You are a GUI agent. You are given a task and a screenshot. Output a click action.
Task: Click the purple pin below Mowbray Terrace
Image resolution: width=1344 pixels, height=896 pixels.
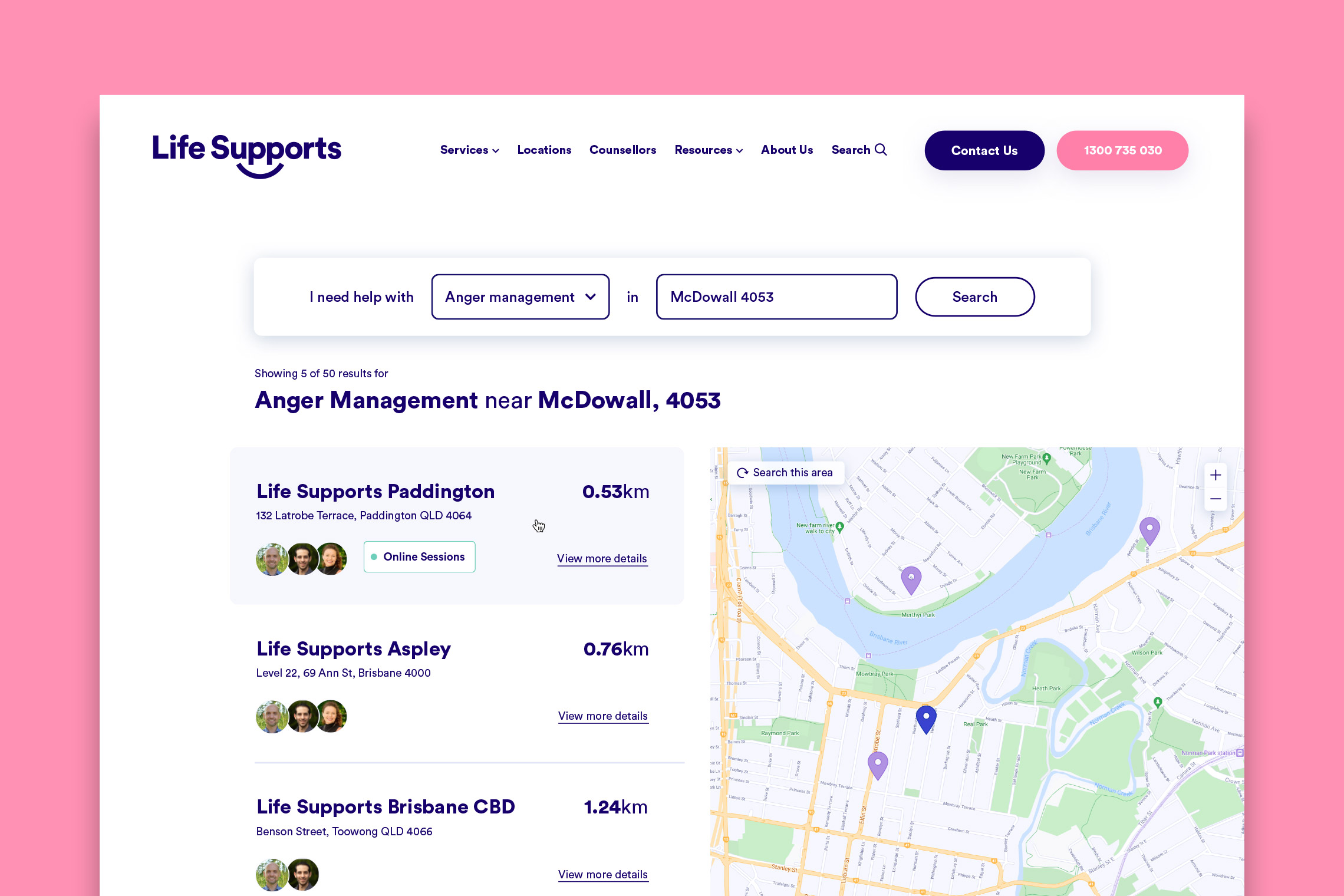pos(878,760)
